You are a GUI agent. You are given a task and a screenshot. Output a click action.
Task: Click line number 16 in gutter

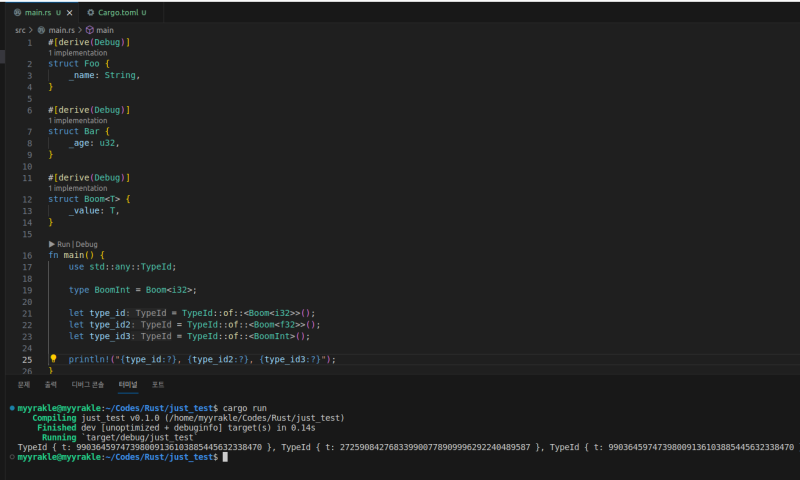click(x=28, y=256)
